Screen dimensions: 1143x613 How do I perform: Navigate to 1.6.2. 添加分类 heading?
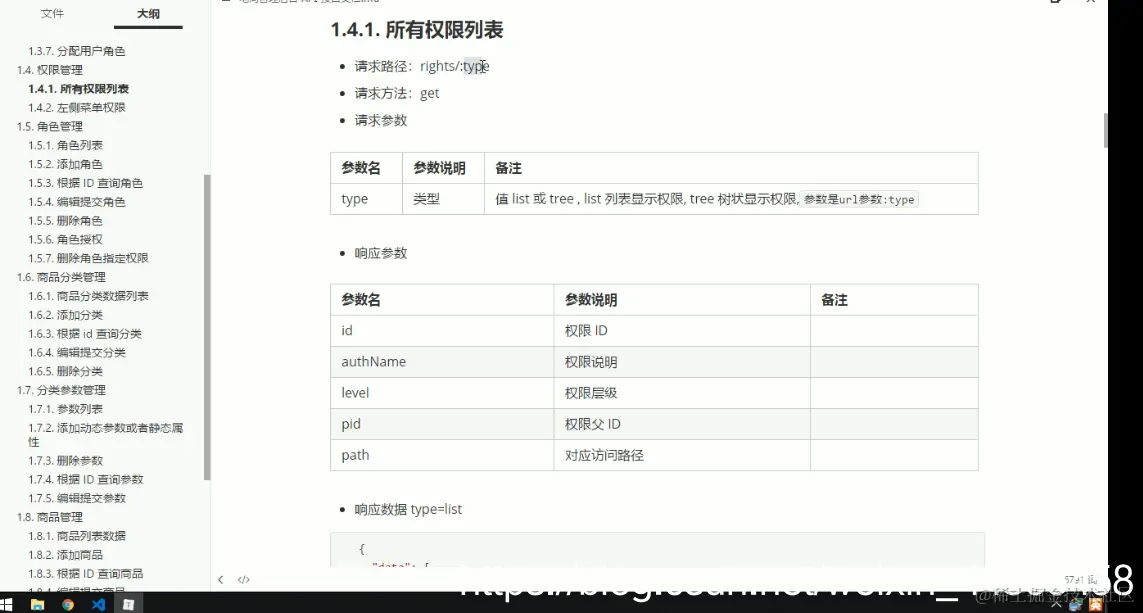click(x=68, y=314)
